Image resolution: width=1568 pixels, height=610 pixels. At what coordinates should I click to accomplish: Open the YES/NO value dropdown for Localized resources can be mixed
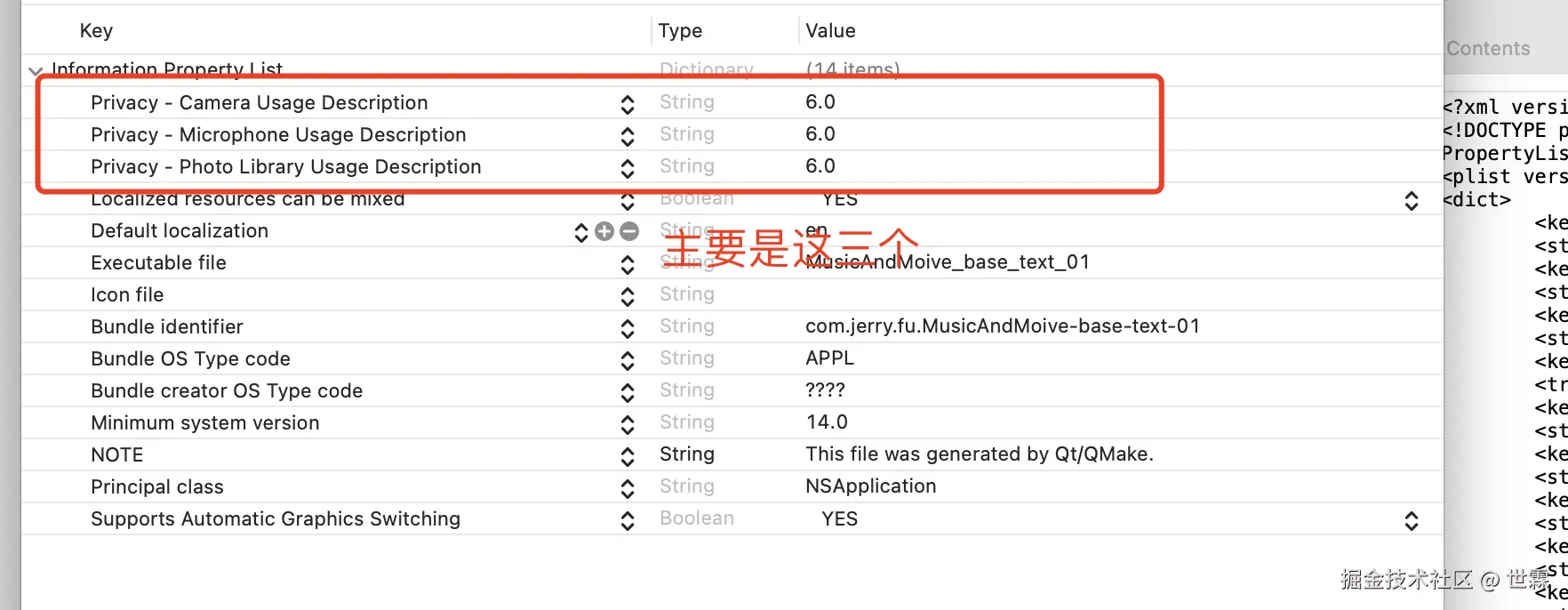[1412, 200]
